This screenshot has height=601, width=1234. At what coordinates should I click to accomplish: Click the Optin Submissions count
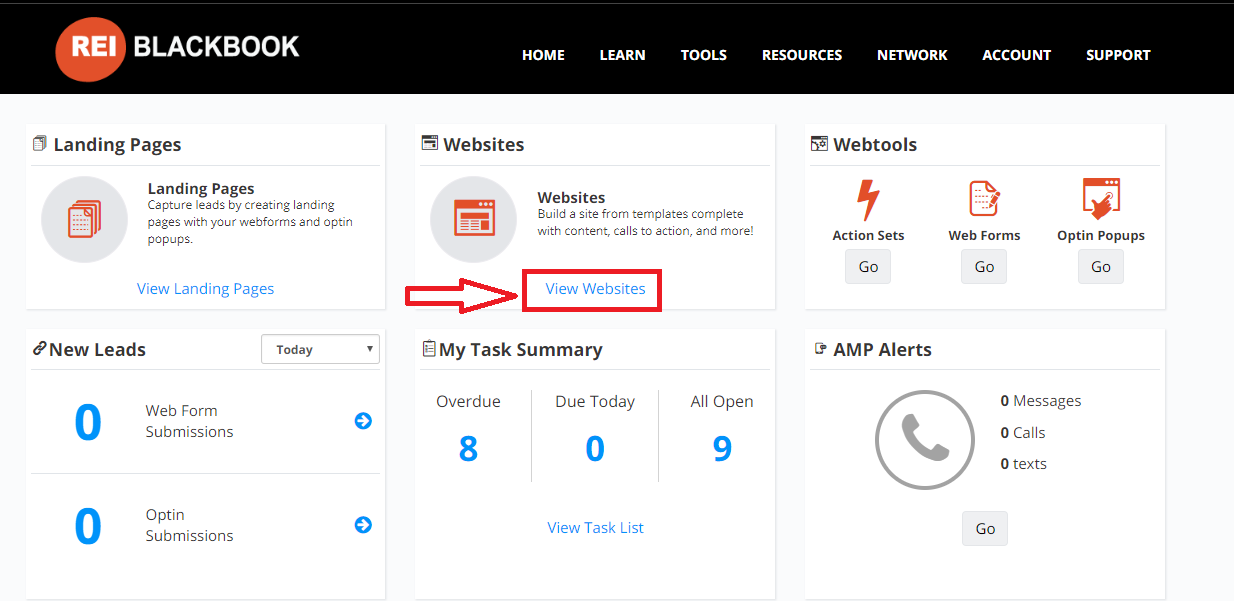[x=88, y=526]
